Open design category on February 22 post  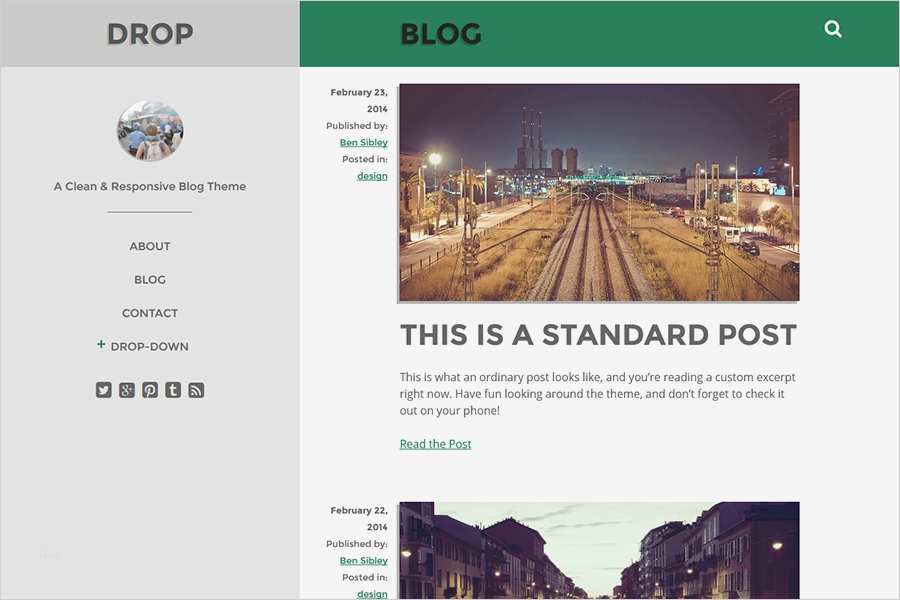click(372, 594)
